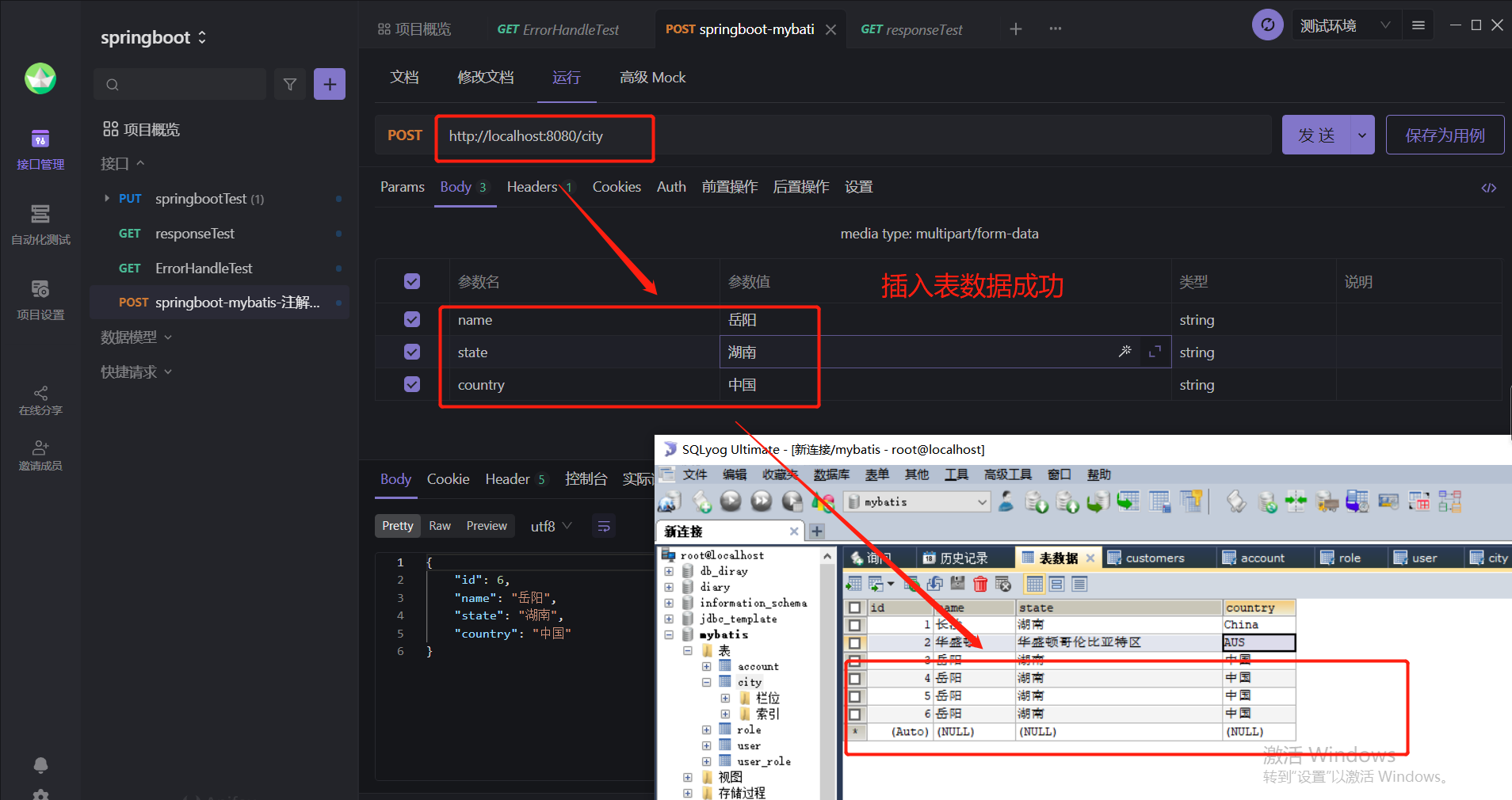
Task: Open the hamburger menu in the title bar
Action: (1418, 25)
